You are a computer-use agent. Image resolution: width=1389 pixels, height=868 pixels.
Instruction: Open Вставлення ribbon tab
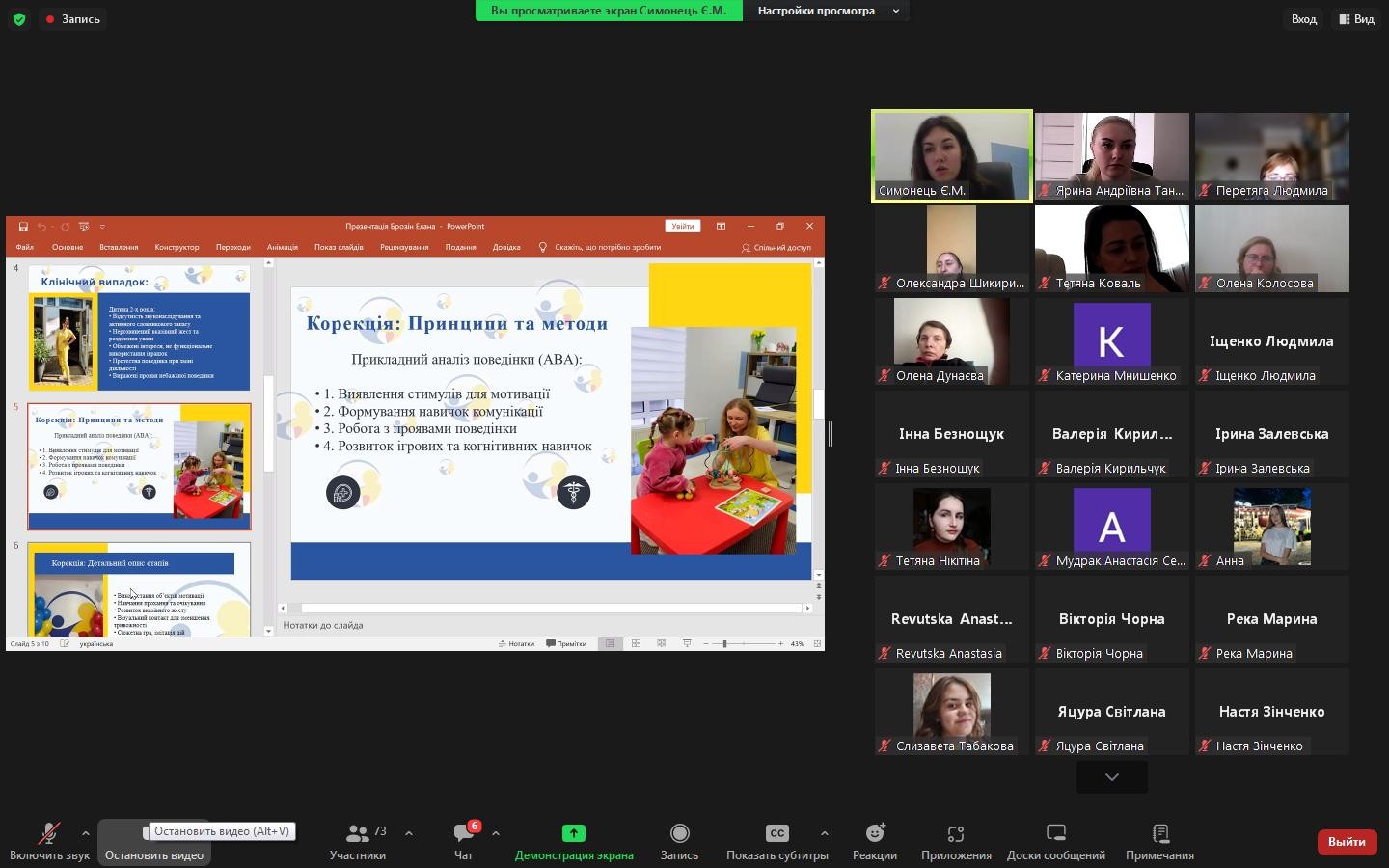[119, 247]
